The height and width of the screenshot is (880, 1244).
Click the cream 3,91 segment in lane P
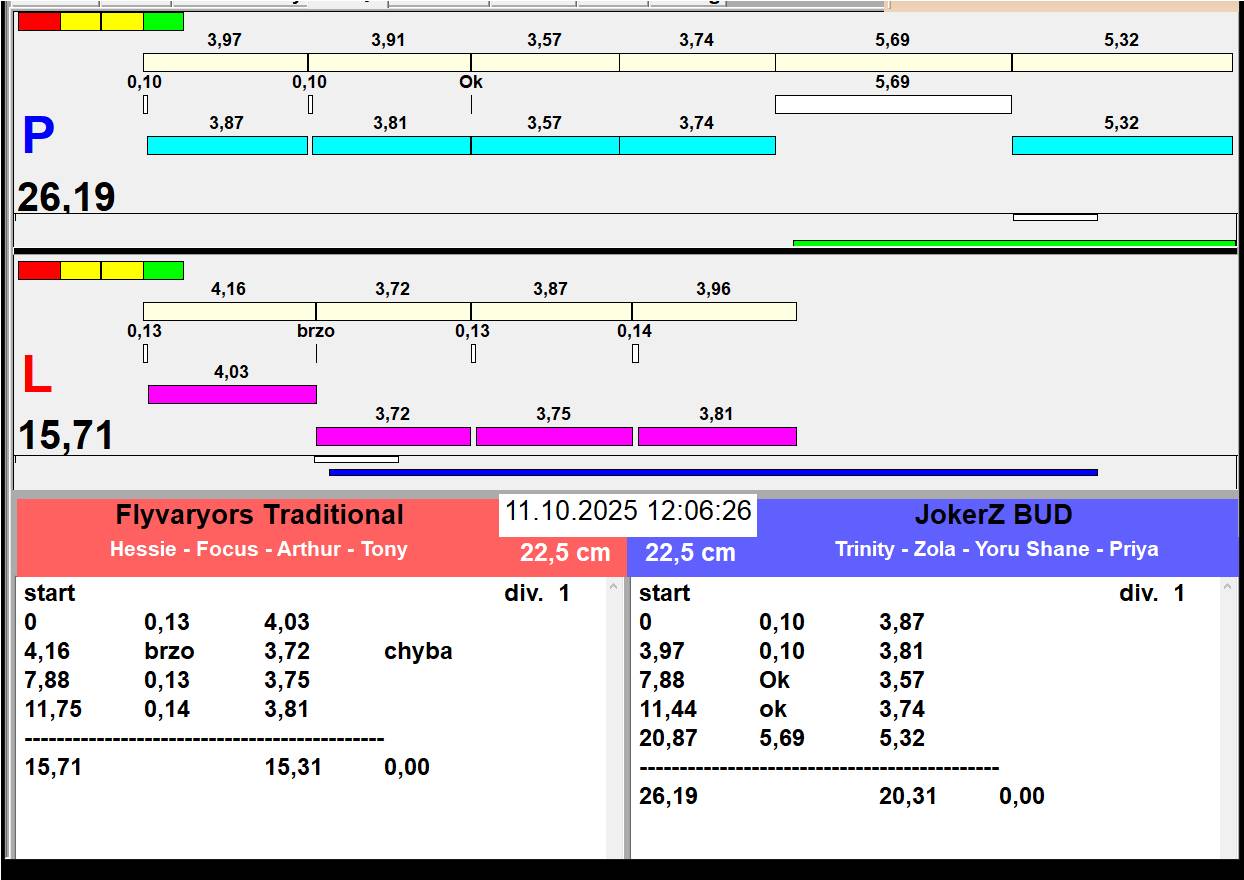point(389,62)
